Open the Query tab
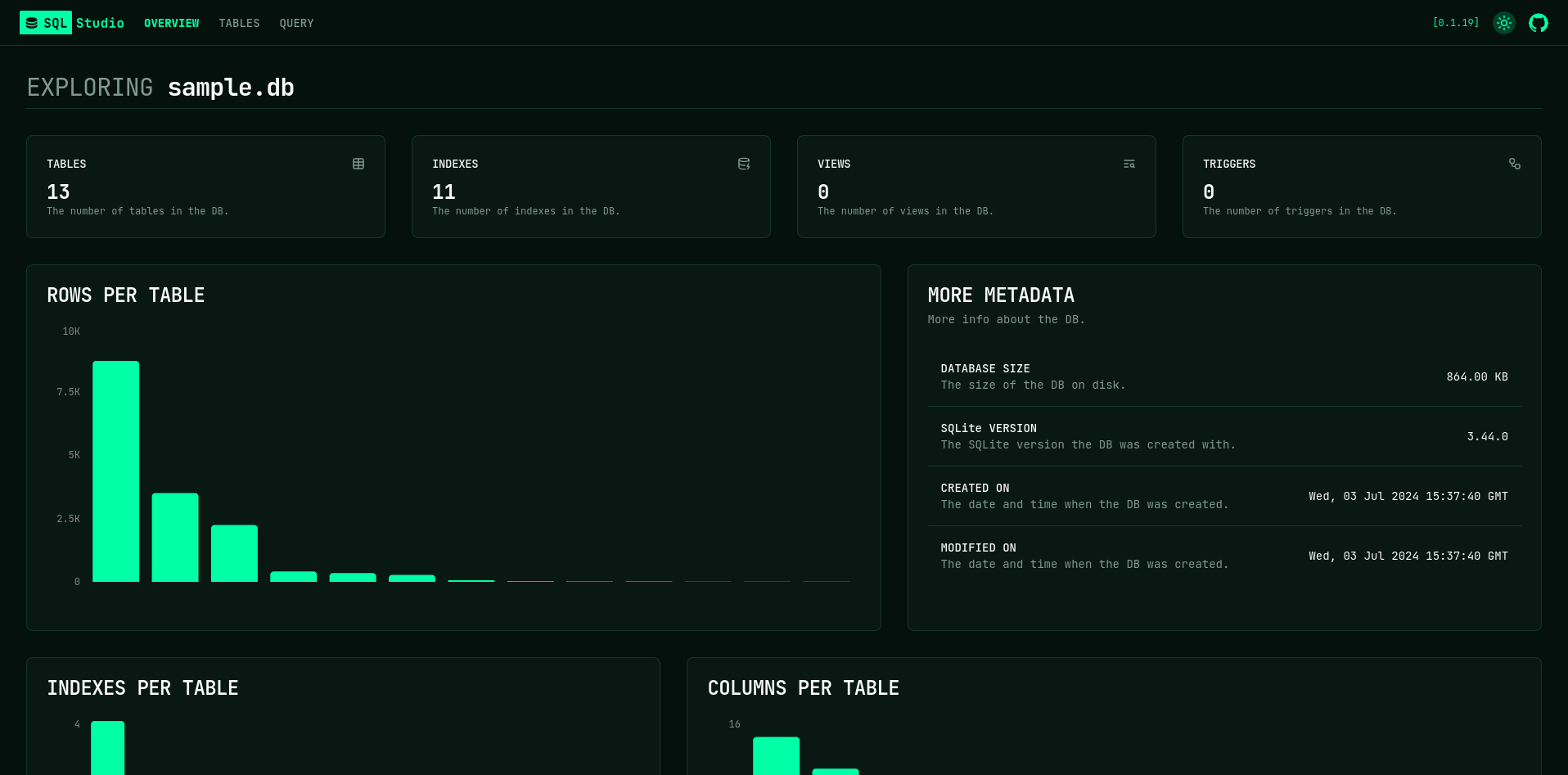The width and height of the screenshot is (1568, 775). click(296, 23)
